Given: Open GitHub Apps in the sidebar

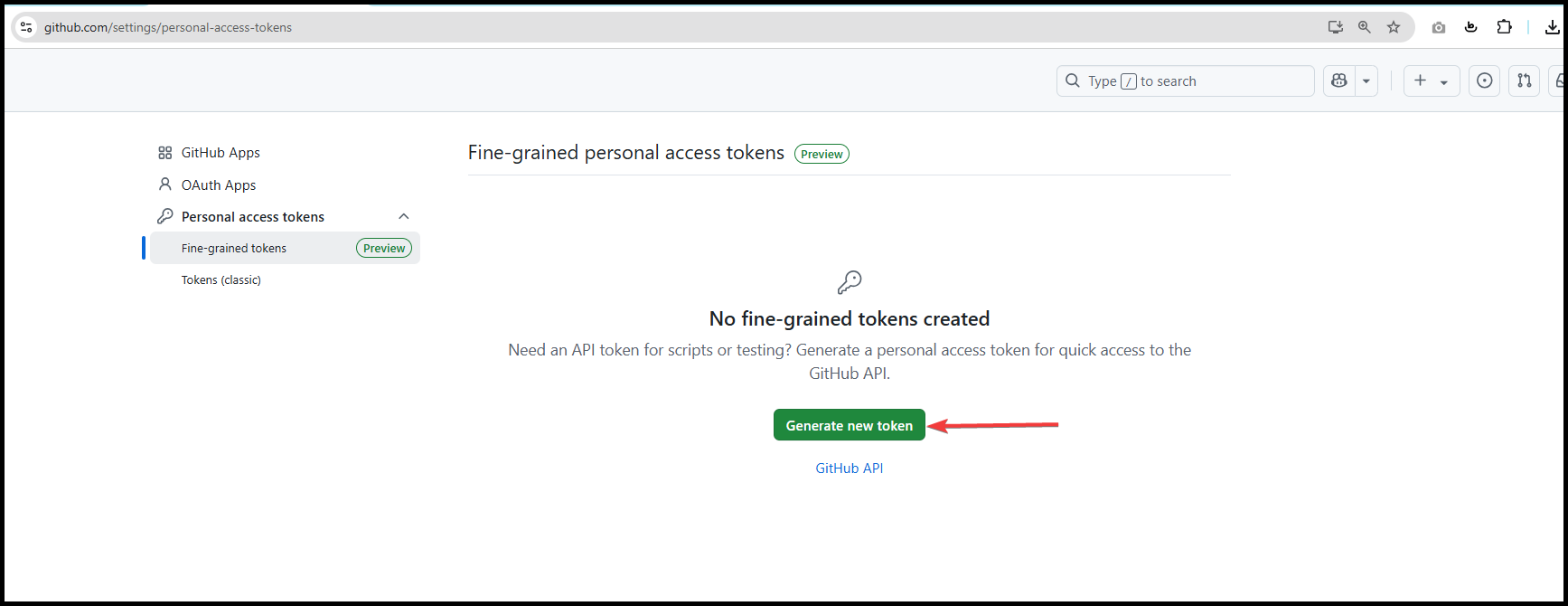Looking at the screenshot, I should tap(221, 153).
